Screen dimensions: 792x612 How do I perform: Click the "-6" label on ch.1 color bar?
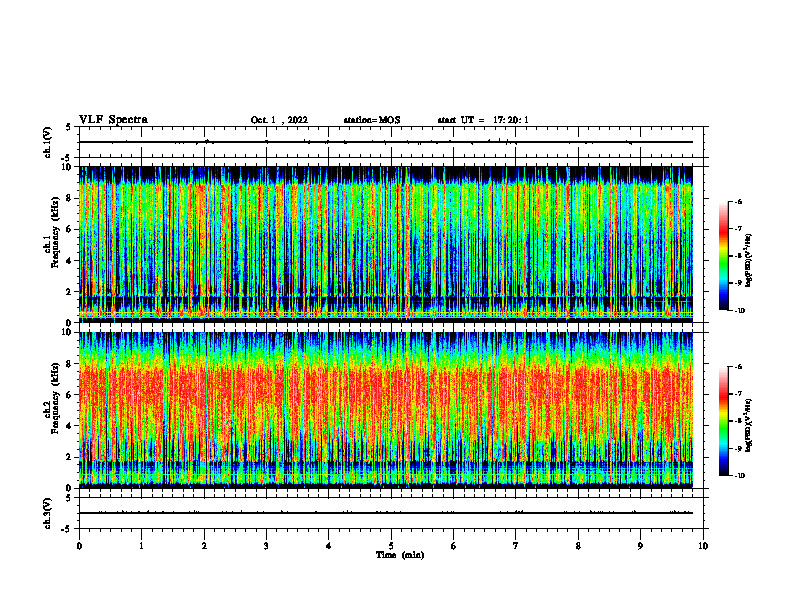[x=739, y=202]
